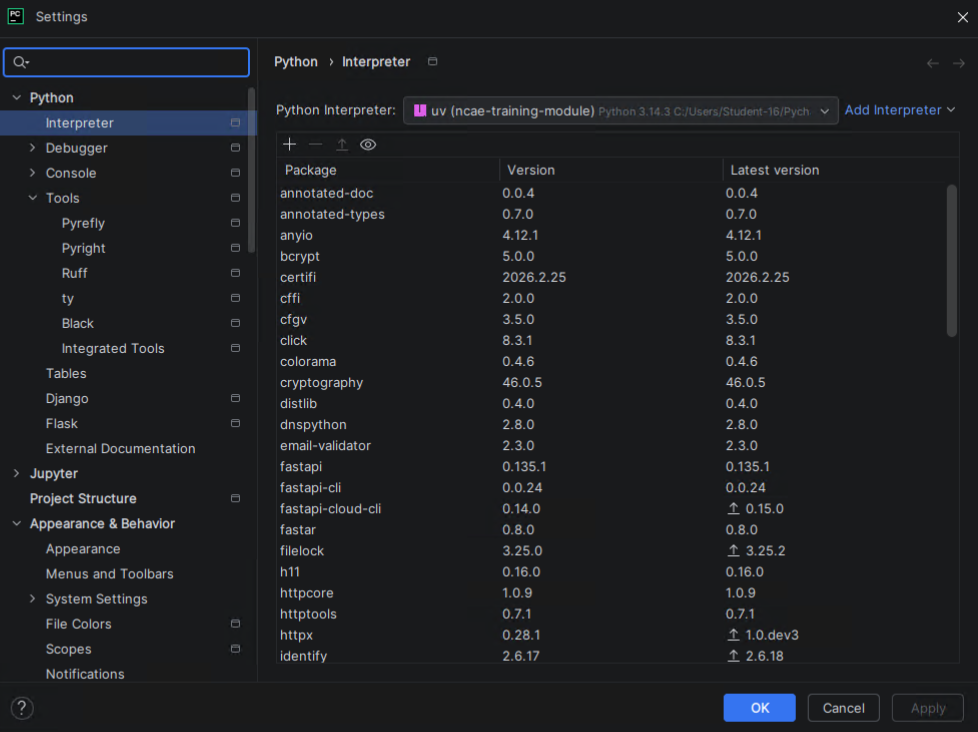The width and height of the screenshot is (978, 732).
Task: Open help with the question mark icon
Action: [x=22, y=708]
